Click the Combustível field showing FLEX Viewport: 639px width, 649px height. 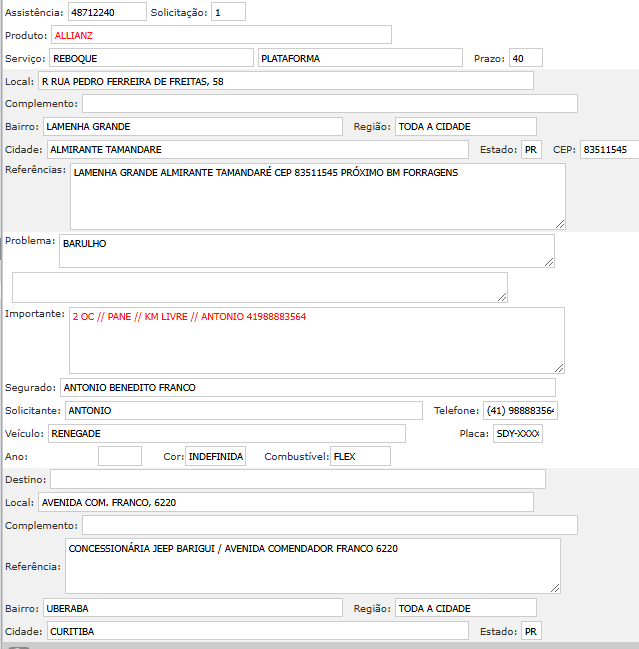pyautogui.click(x=360, y=456)
